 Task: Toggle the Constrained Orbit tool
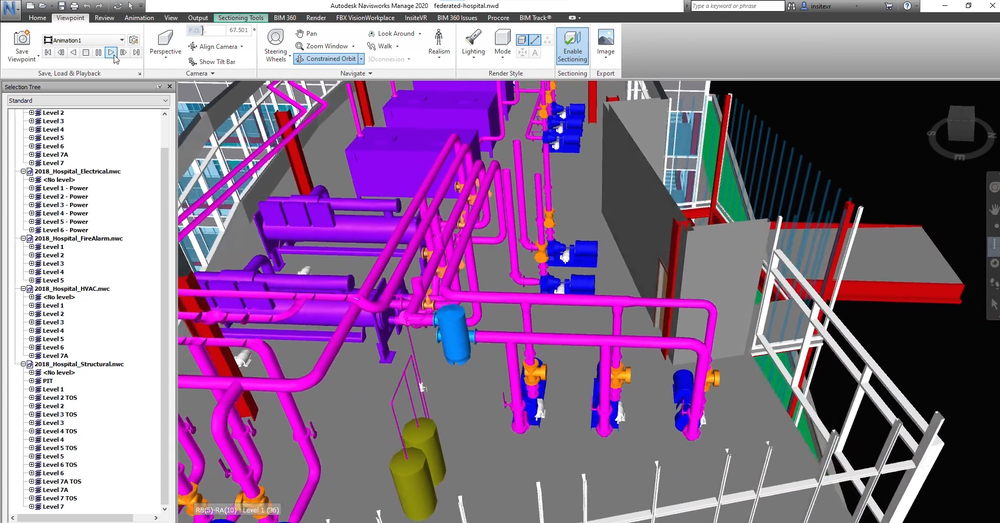tap(325, 59)
